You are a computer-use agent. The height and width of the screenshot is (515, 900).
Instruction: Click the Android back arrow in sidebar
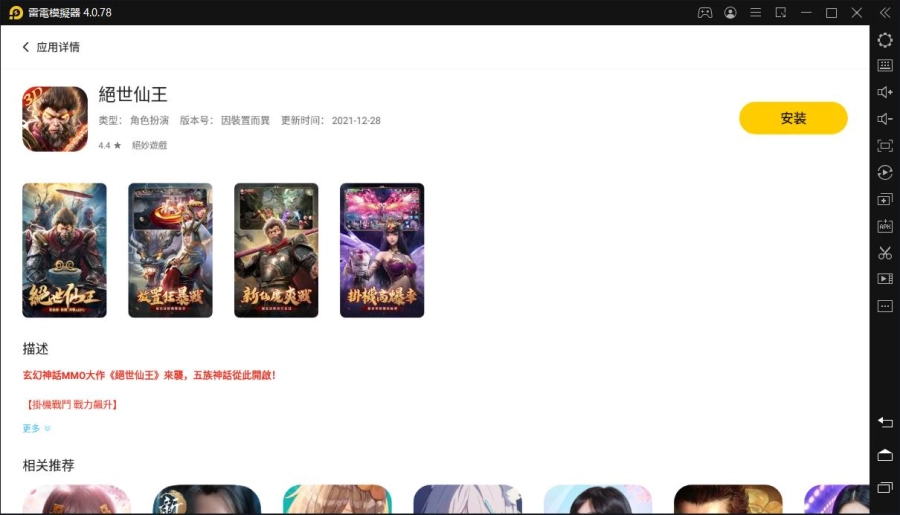(885, 423)
